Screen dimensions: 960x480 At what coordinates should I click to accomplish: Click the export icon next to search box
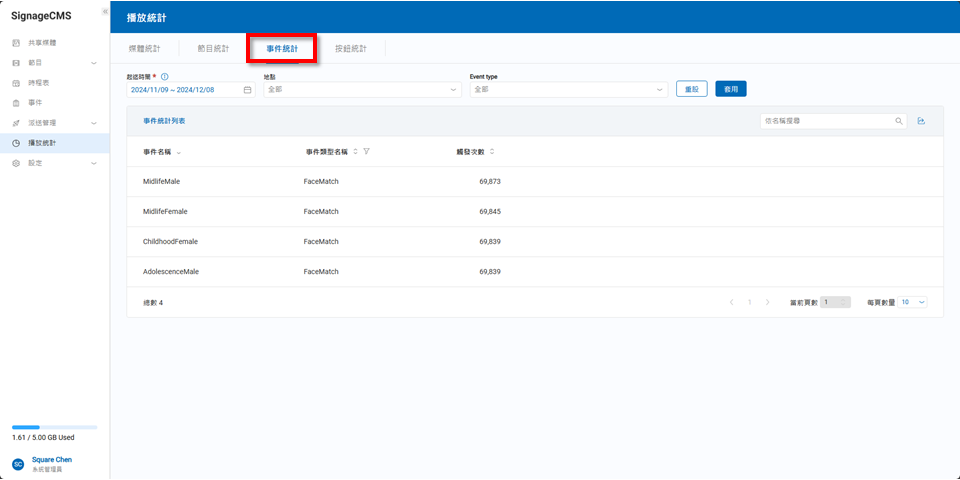click(x=921, y=121)
